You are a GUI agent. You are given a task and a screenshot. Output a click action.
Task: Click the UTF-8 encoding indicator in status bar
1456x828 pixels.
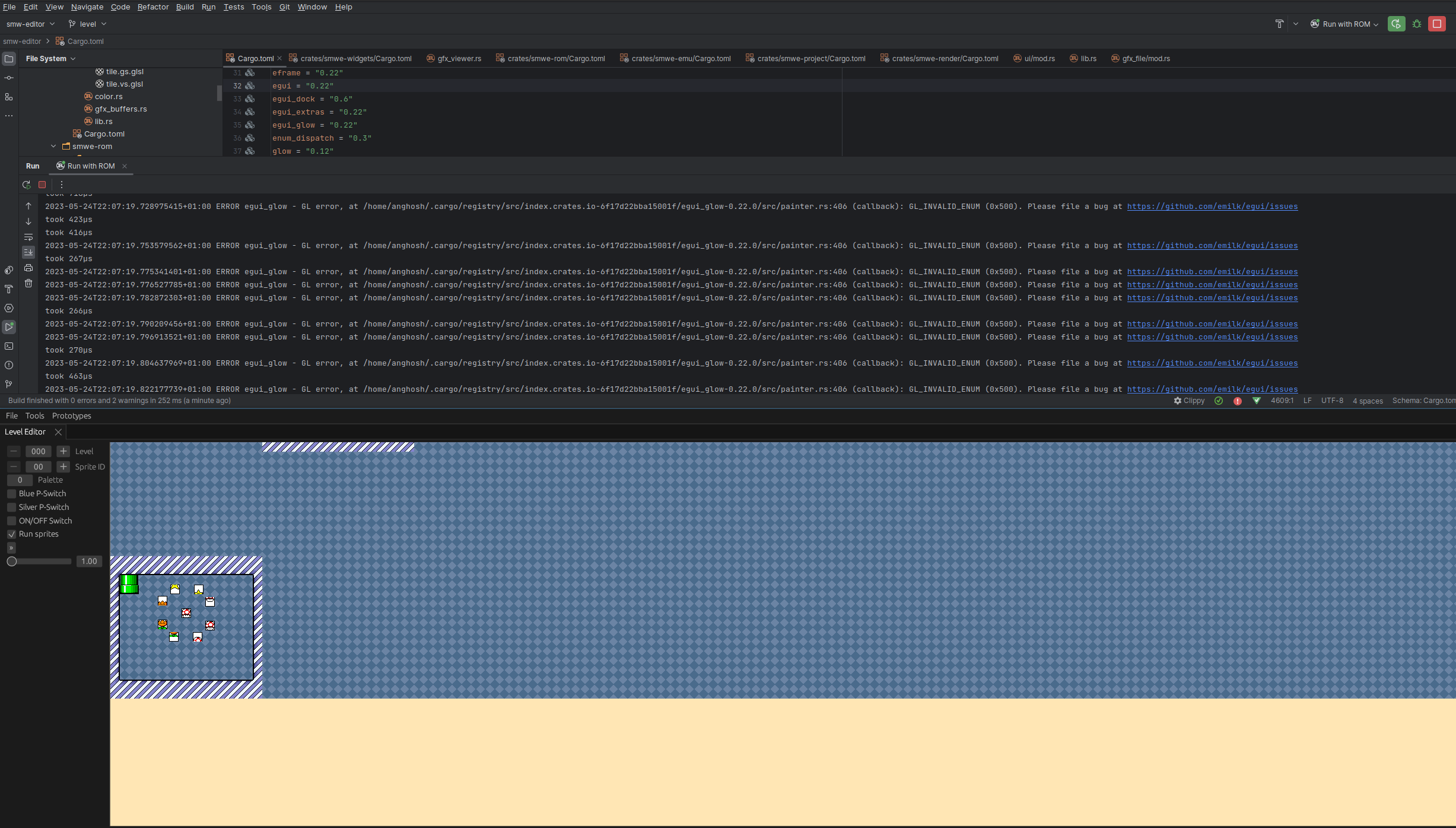pos(1331,401)
